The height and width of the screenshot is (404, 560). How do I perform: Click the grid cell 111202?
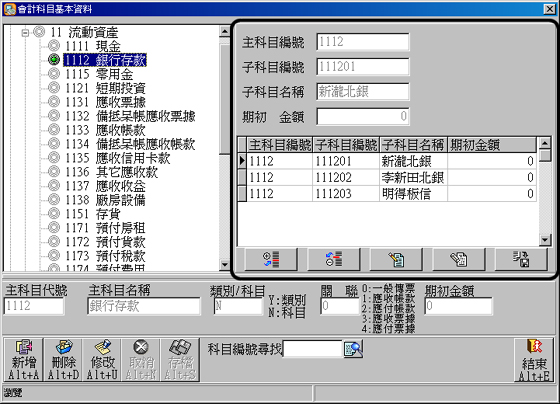click(x=346, y=178)
